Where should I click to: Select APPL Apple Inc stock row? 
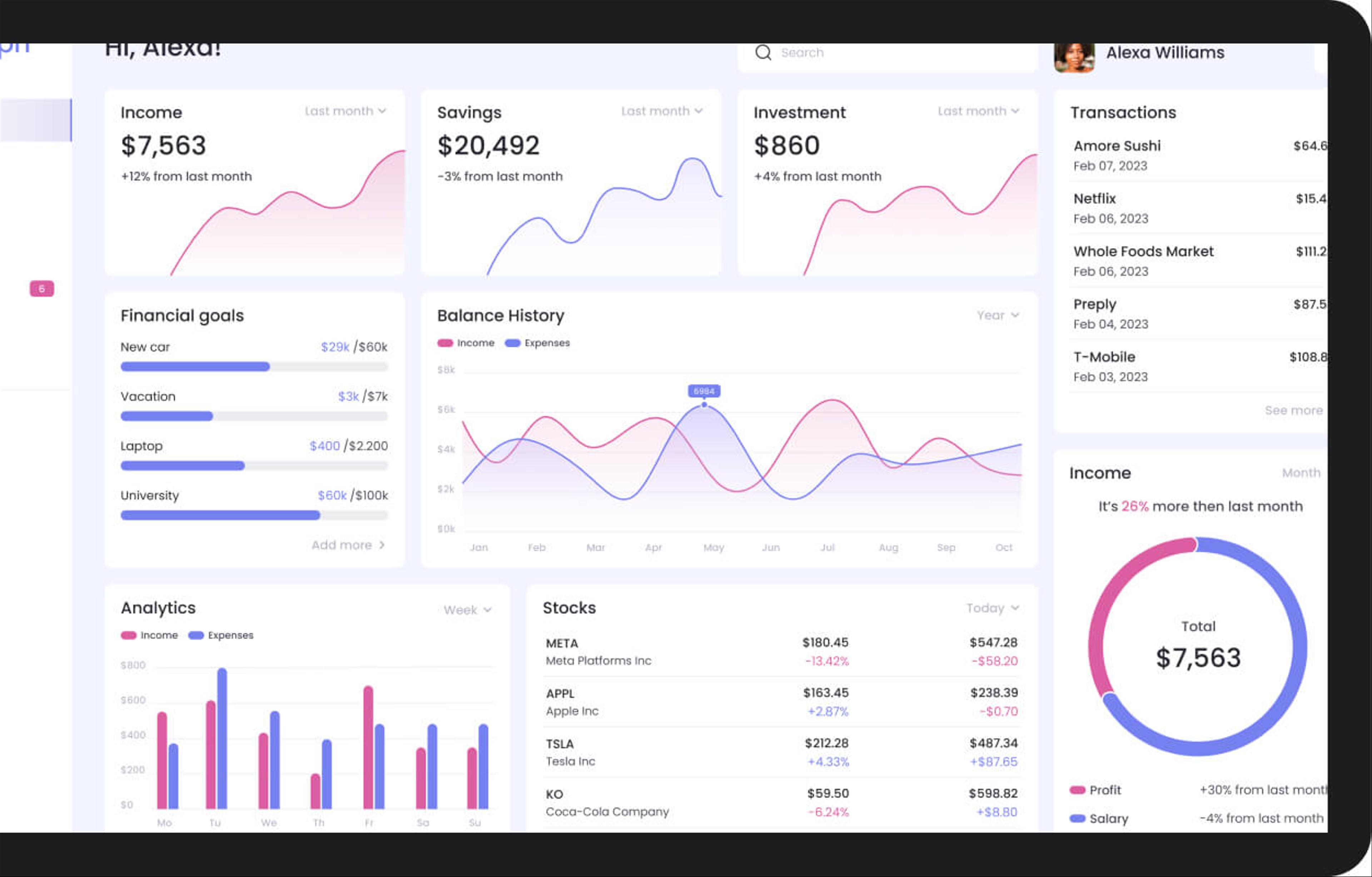point(781,702)
